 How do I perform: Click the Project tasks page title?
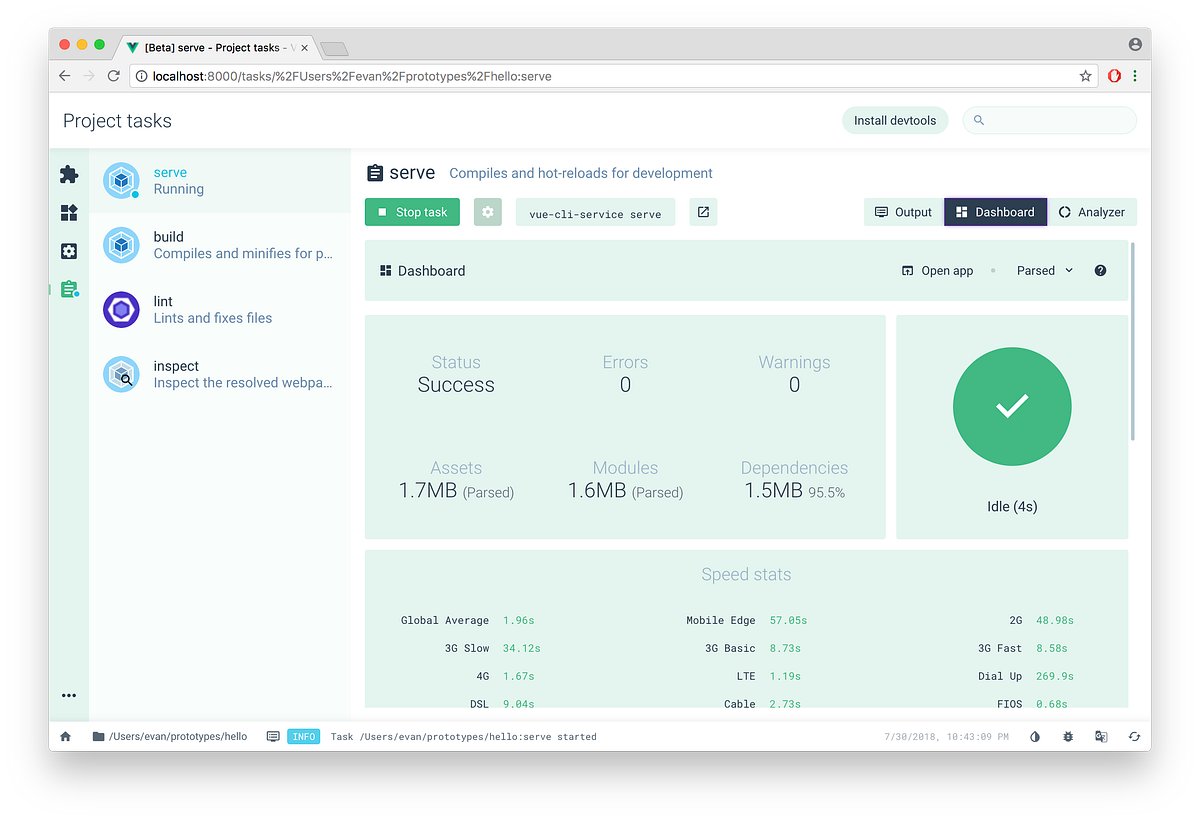(117, 121)
